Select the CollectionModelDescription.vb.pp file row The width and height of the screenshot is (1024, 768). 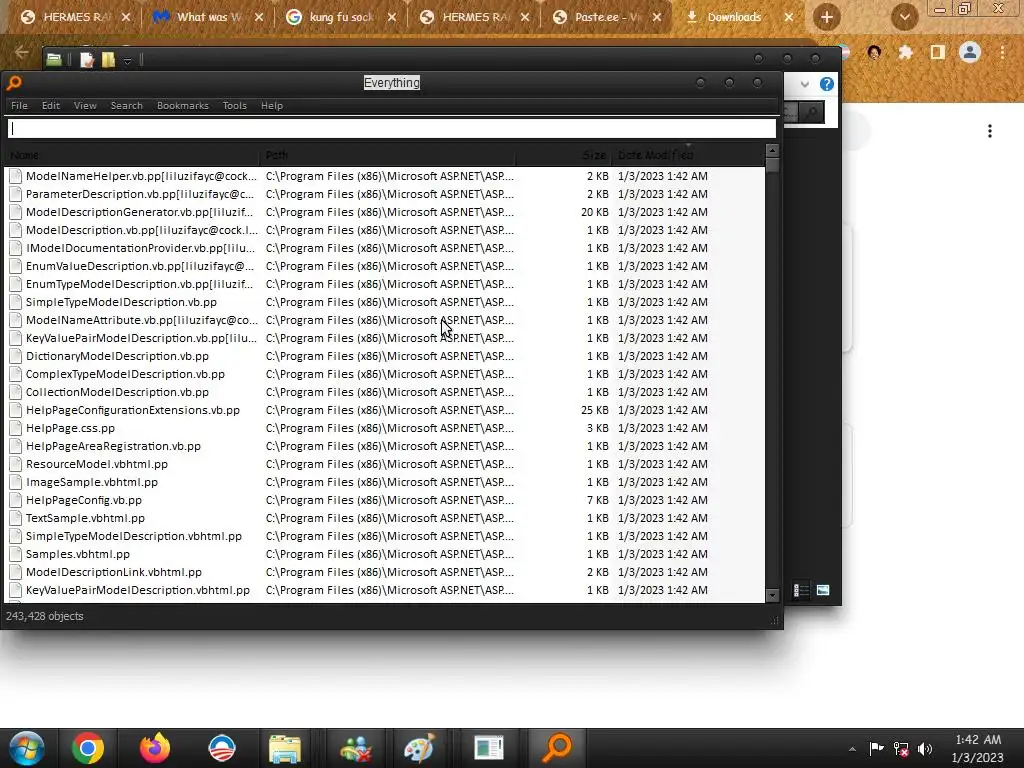[x=384, y=392]
